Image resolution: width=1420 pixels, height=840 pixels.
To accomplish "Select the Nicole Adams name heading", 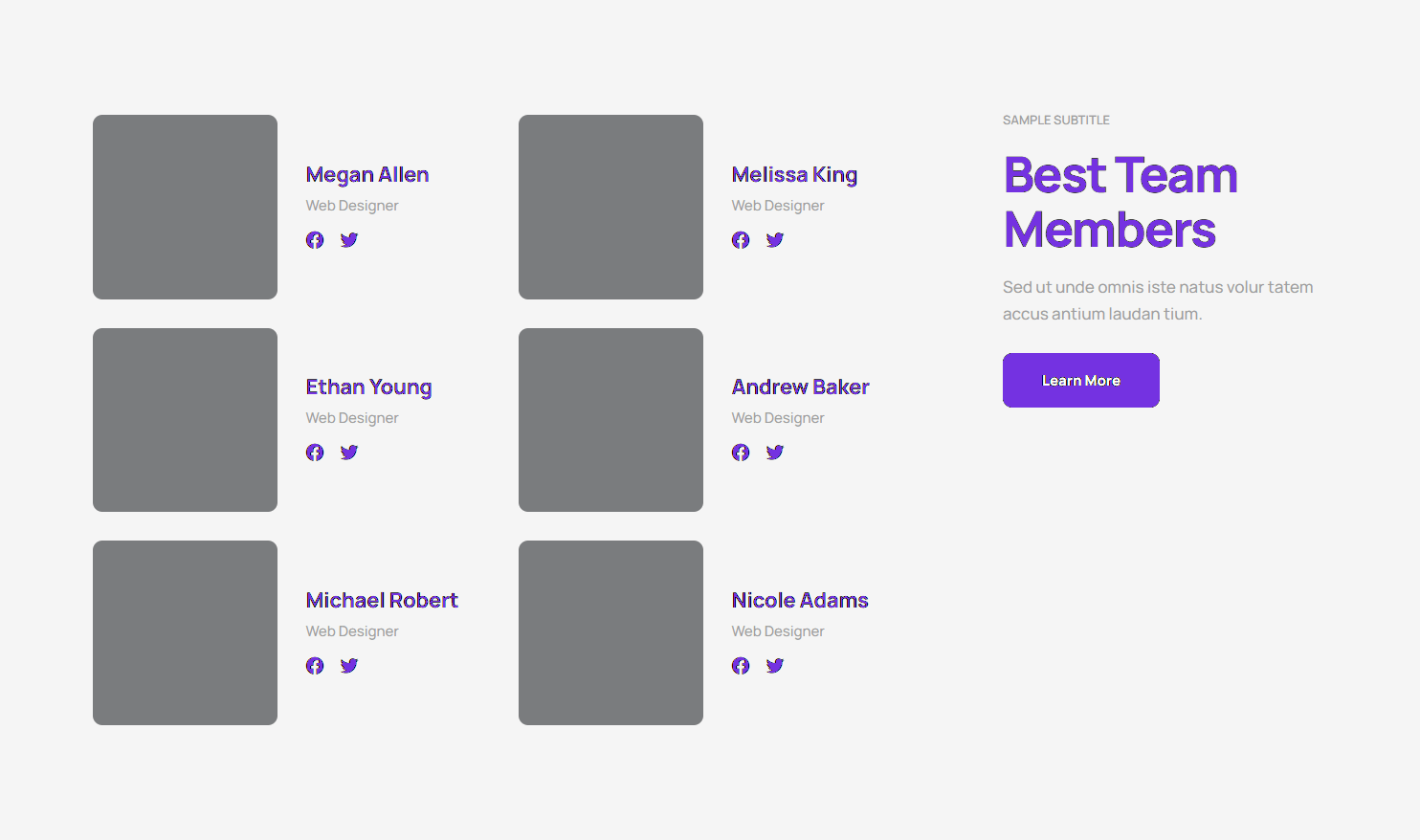I will point(800,601).
